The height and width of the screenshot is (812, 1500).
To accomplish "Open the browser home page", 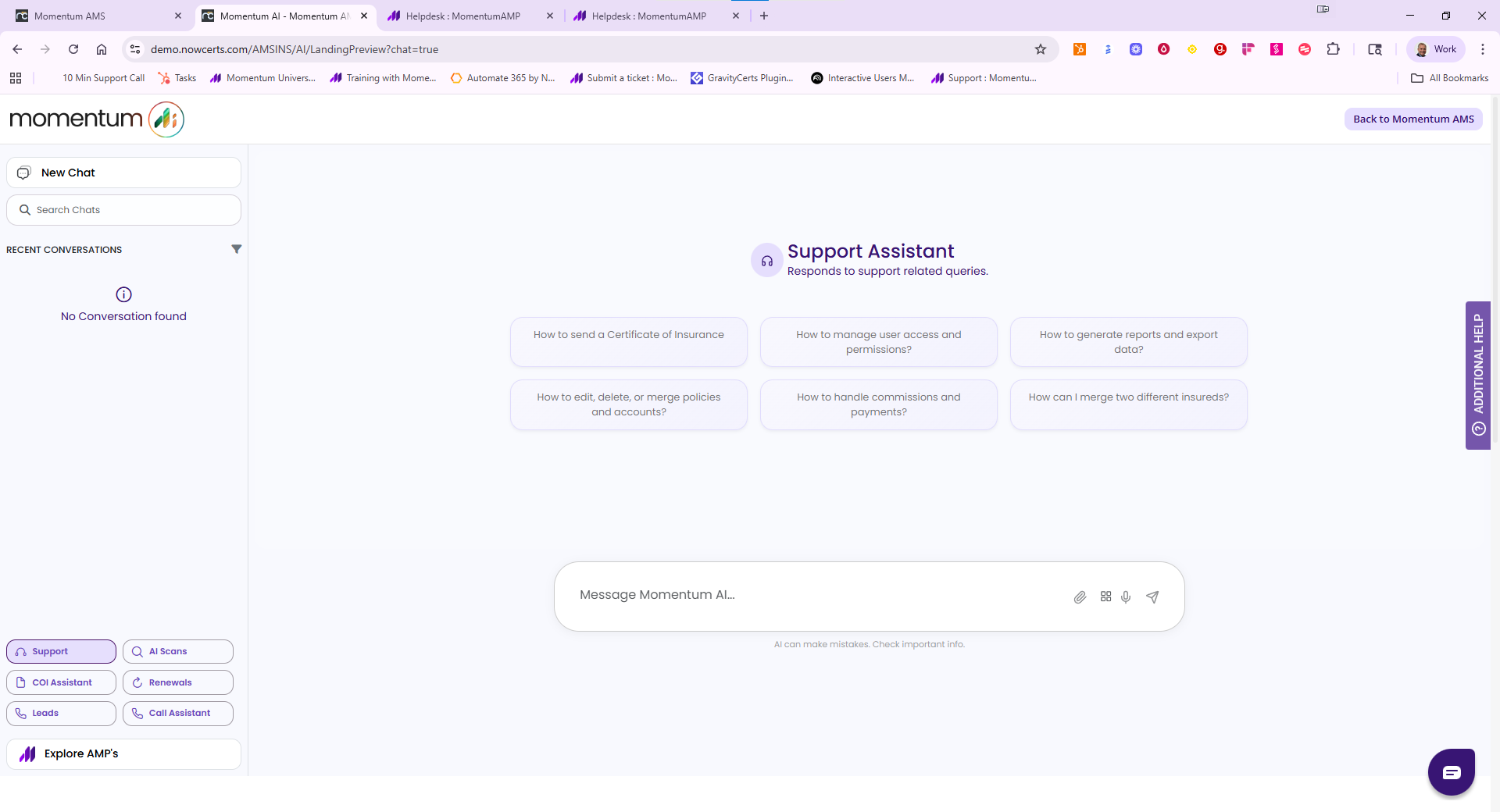I will (102, 49).
